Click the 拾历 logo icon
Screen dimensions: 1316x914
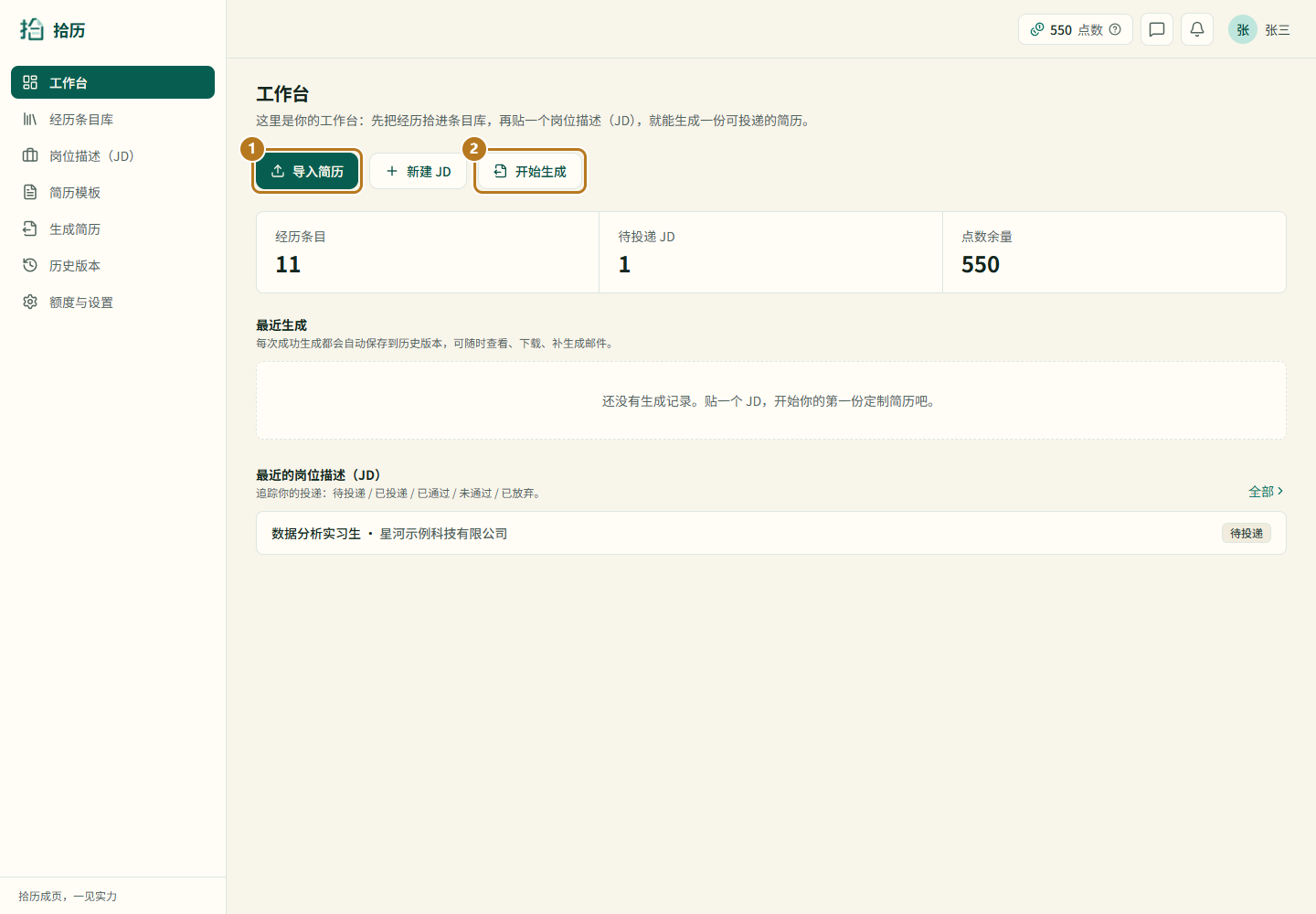coord(32,29)
